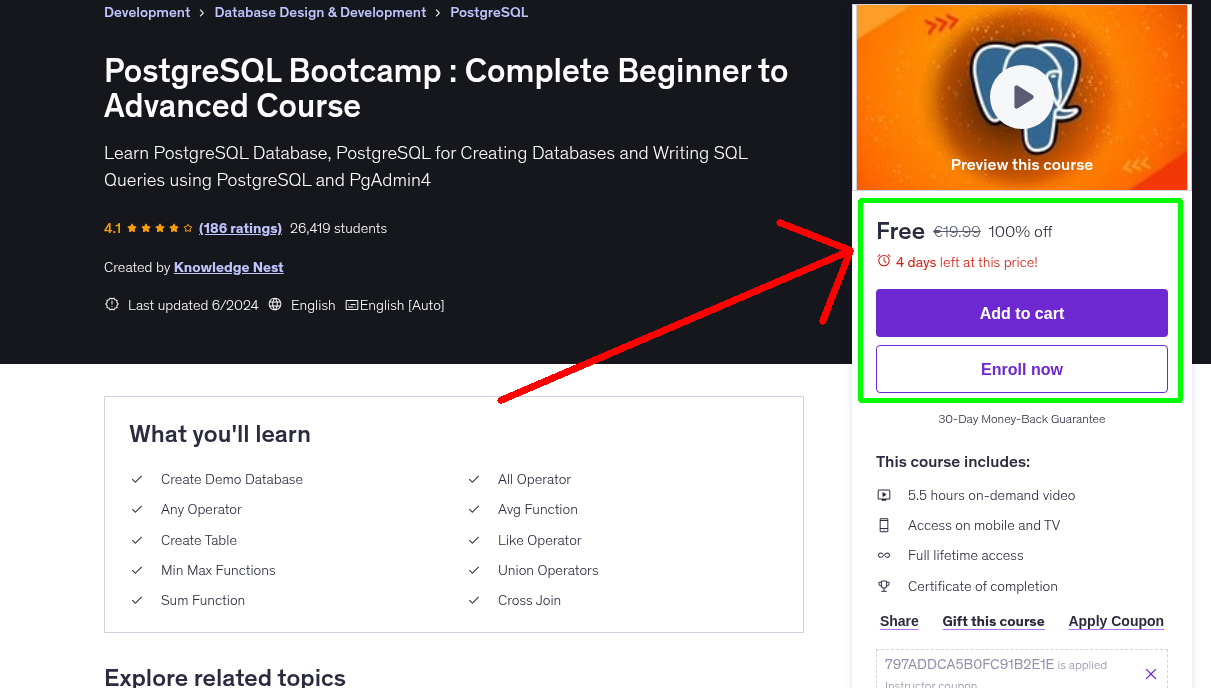Viewport: 1211px width, 688px height.
Task: Click the closed captions icon
Action: pyautogui.click(x=352, y=305)
